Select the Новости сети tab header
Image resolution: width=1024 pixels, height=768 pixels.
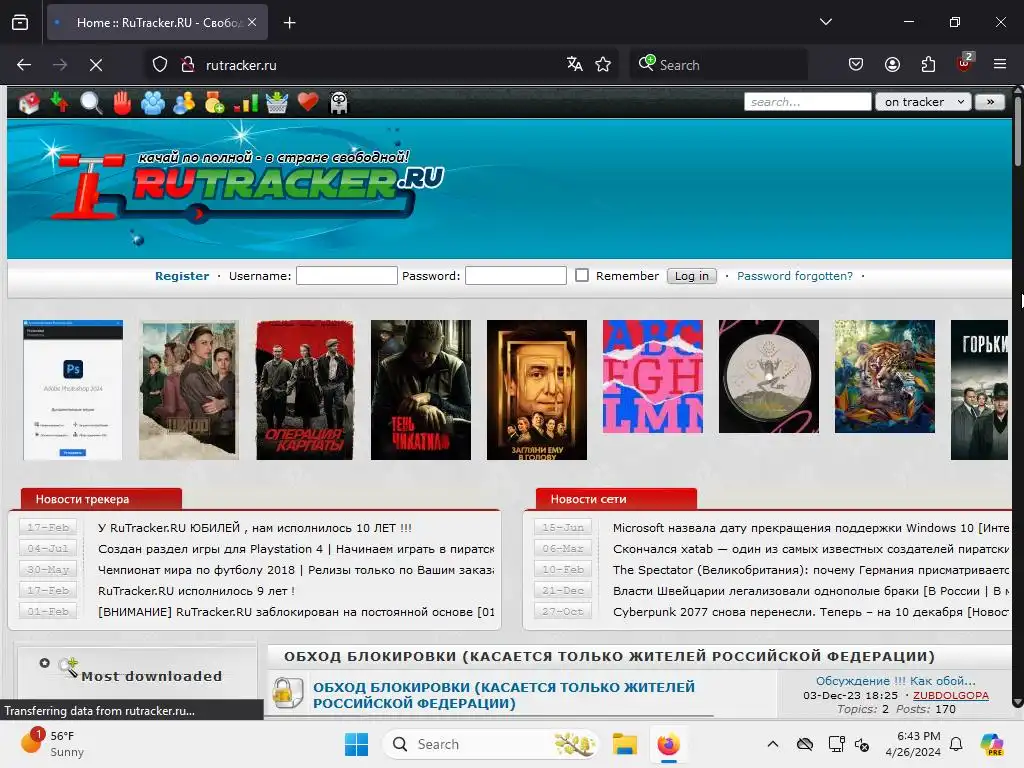tap(616, 499)
